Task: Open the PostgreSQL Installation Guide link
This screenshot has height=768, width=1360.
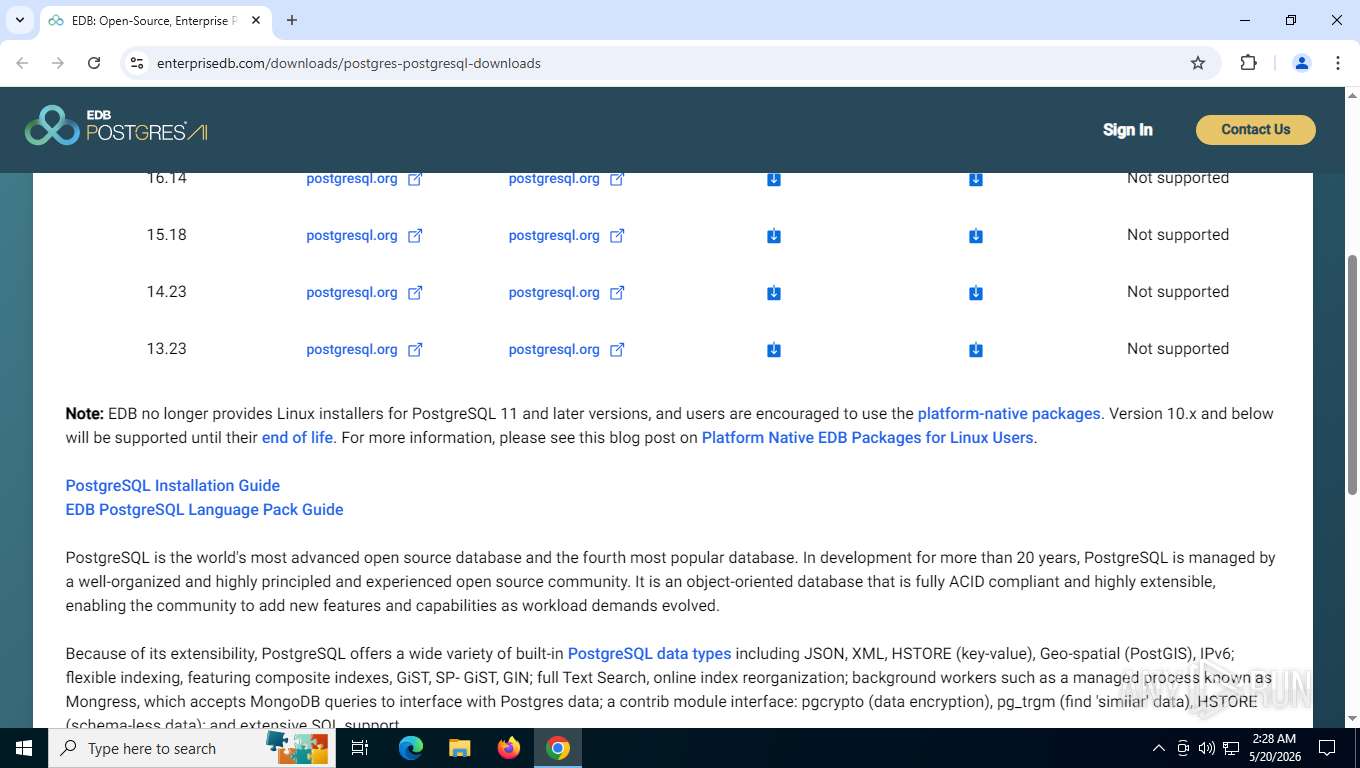Action: 173,486
